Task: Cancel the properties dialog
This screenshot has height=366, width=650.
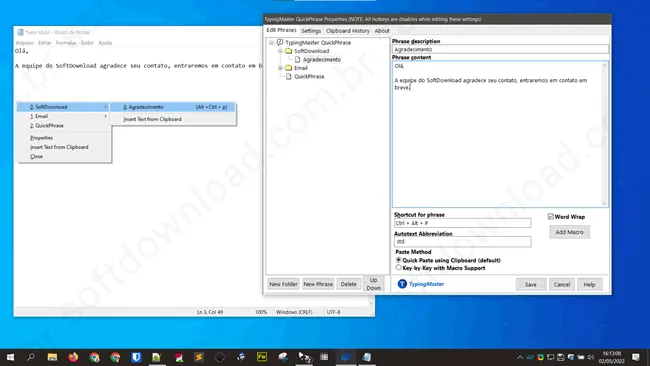Action: click(x=562, y=284)
